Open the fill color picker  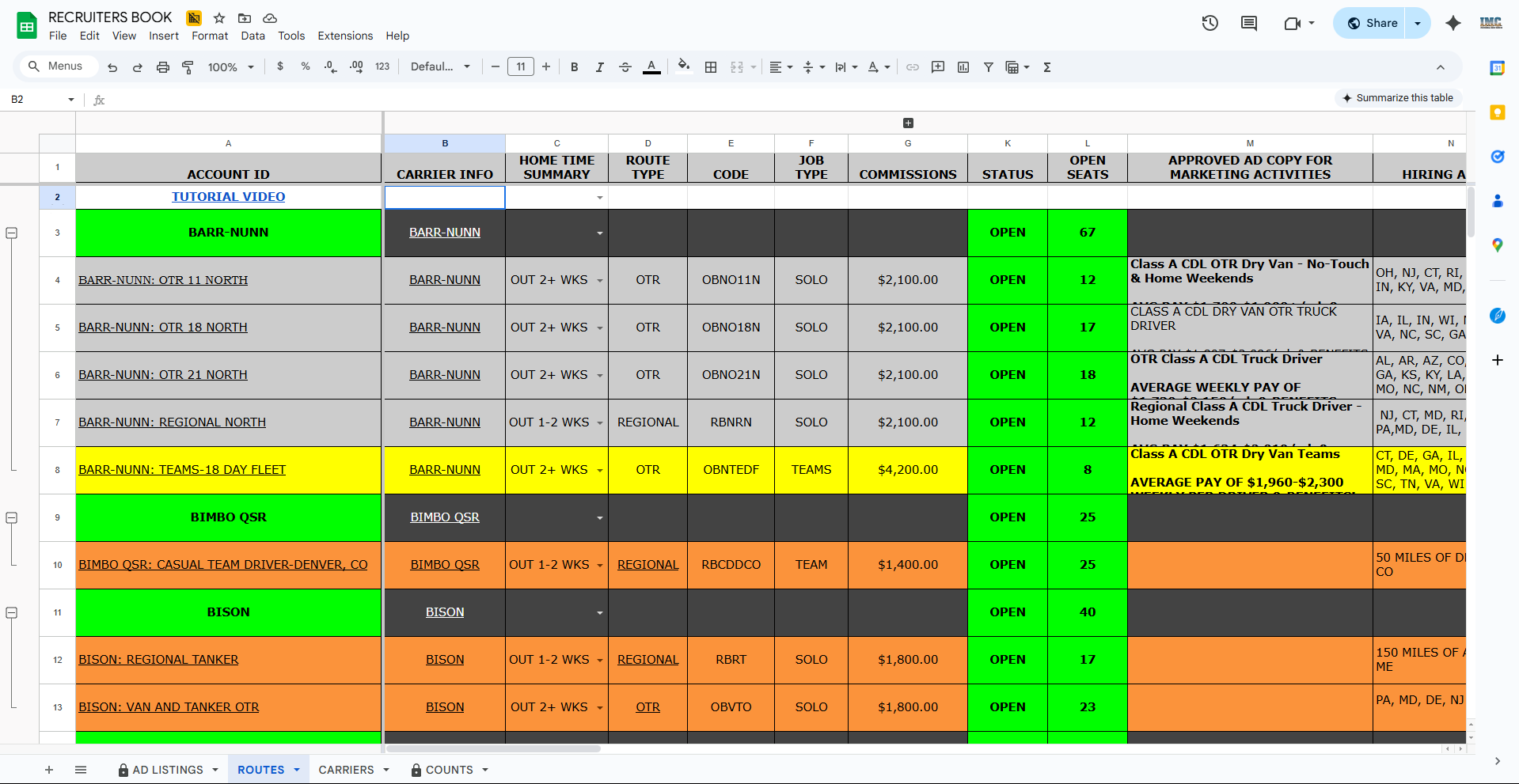tap(684, 67)
